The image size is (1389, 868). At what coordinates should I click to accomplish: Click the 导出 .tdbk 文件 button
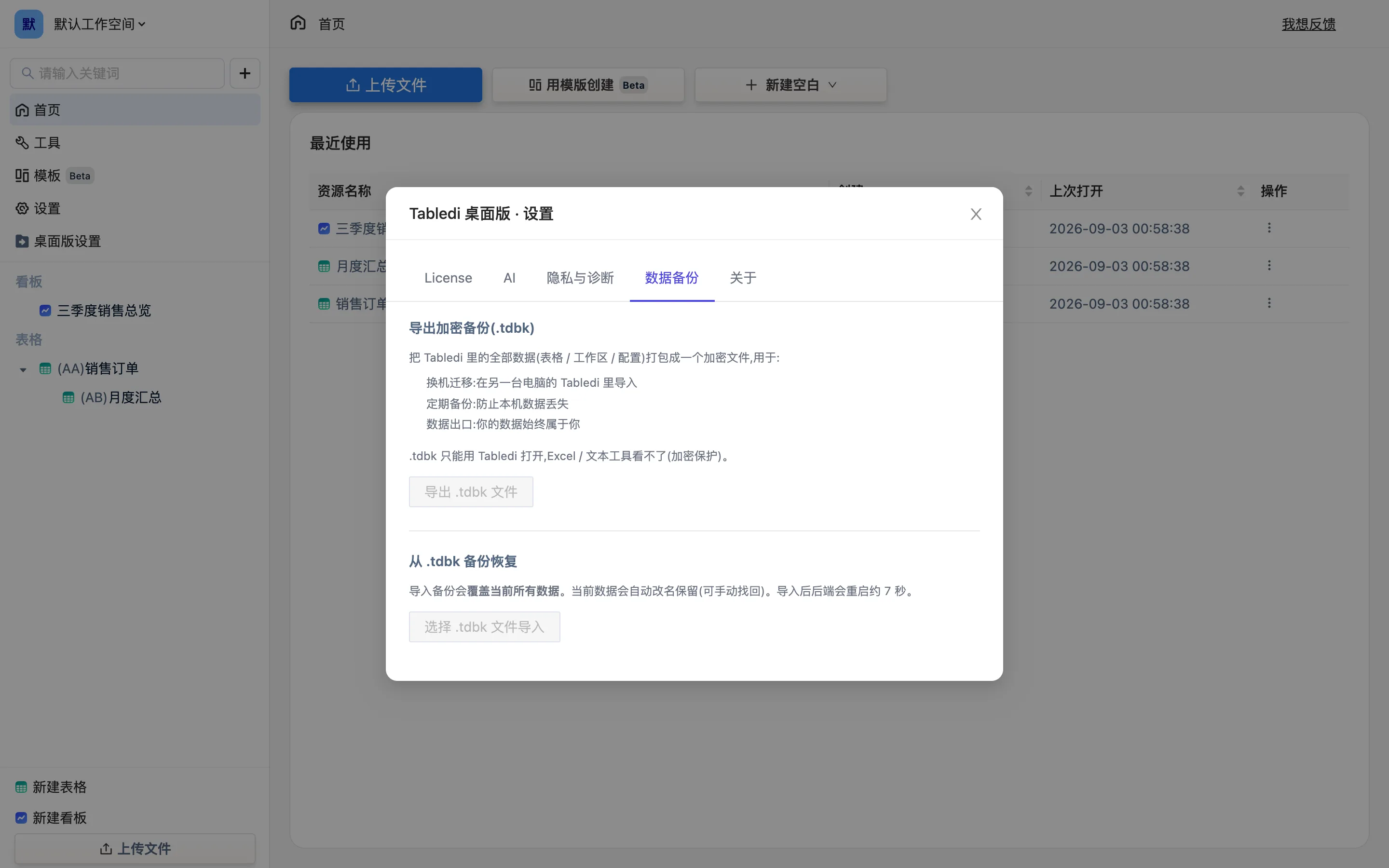[x=471, y=492]
